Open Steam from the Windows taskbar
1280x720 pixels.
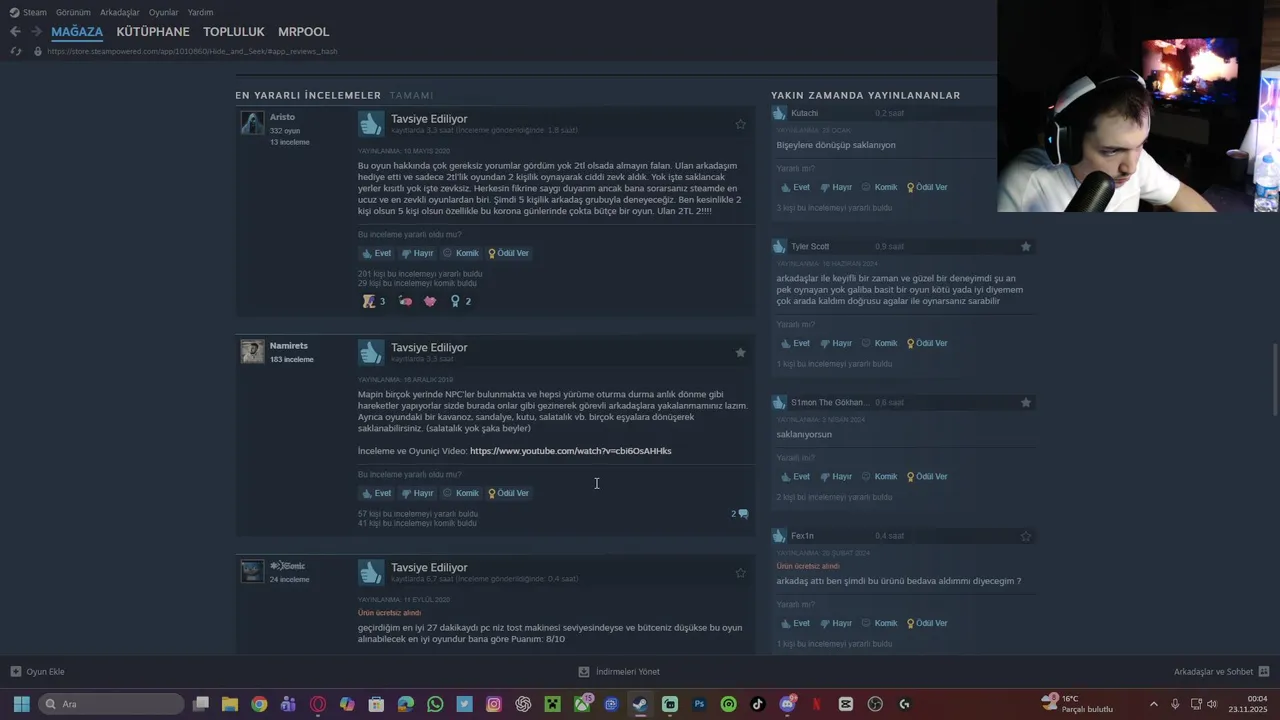[x=640, y=704]
